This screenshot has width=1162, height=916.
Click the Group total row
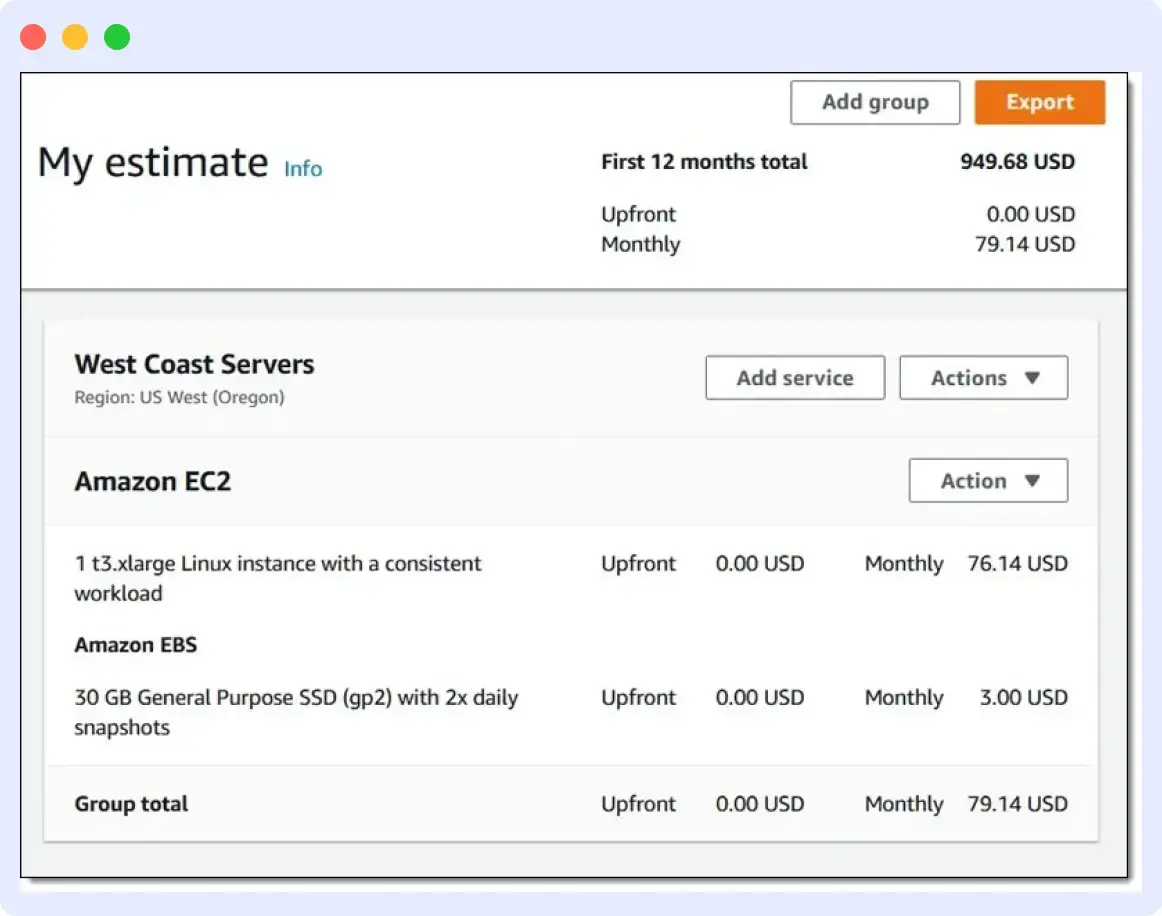click(131, 804)
